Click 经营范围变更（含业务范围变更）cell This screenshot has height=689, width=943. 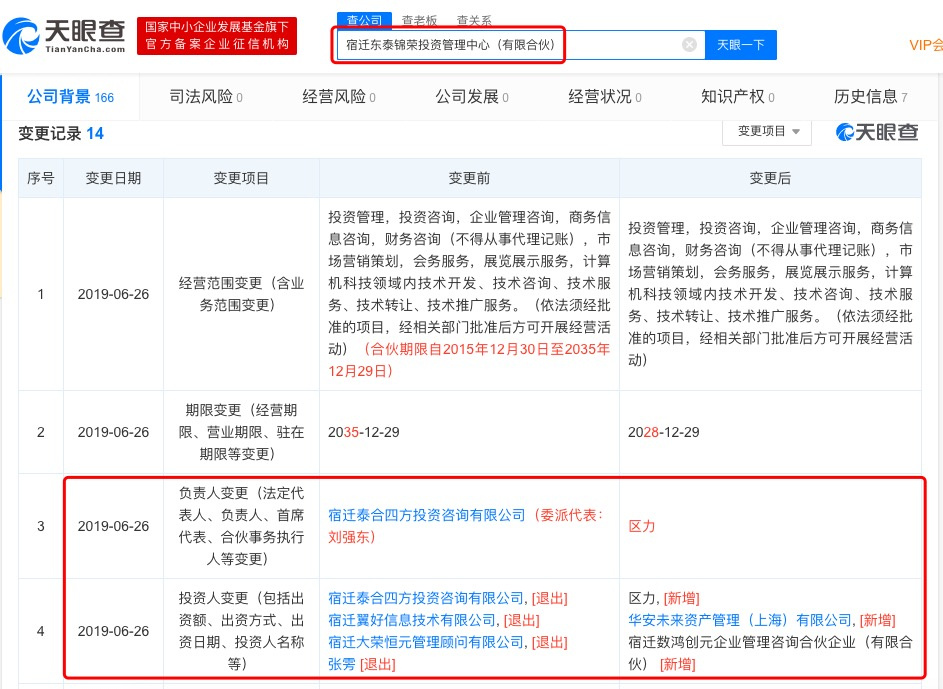click(x=241, y=294)
